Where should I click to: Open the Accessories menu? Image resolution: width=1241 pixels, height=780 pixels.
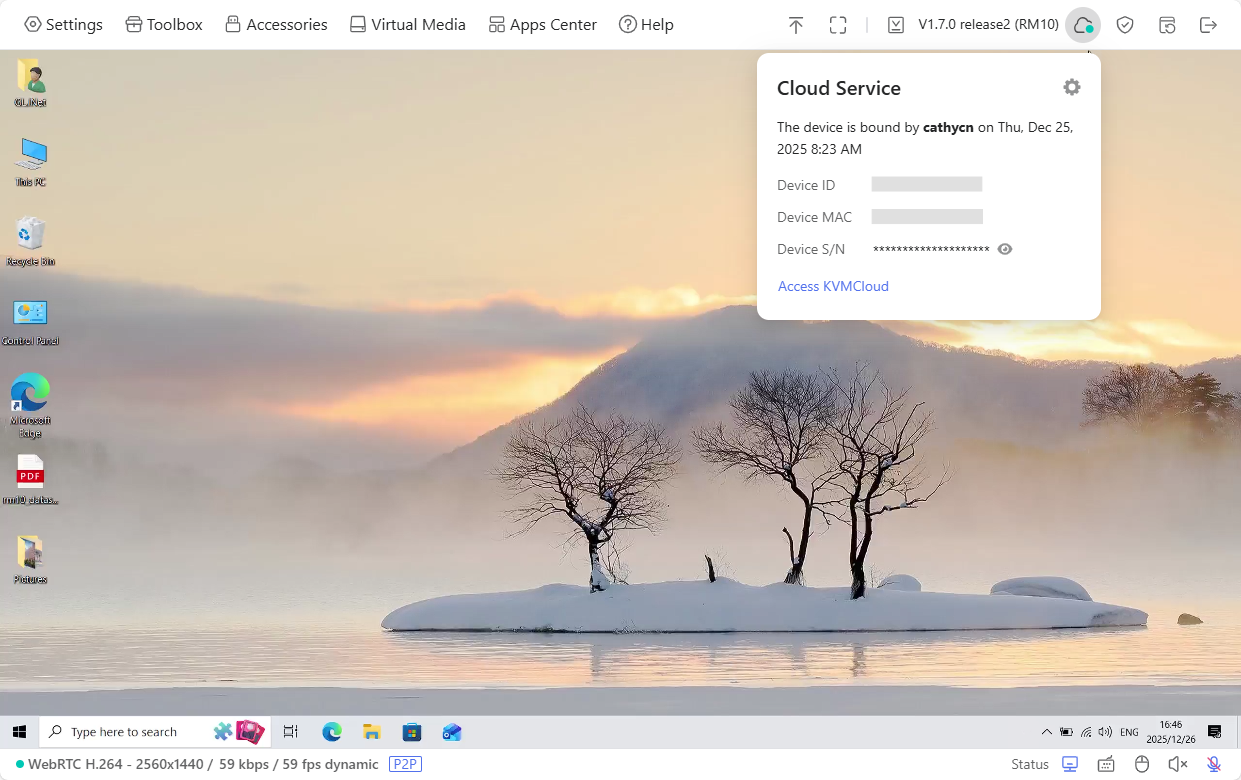coord(276,24)
